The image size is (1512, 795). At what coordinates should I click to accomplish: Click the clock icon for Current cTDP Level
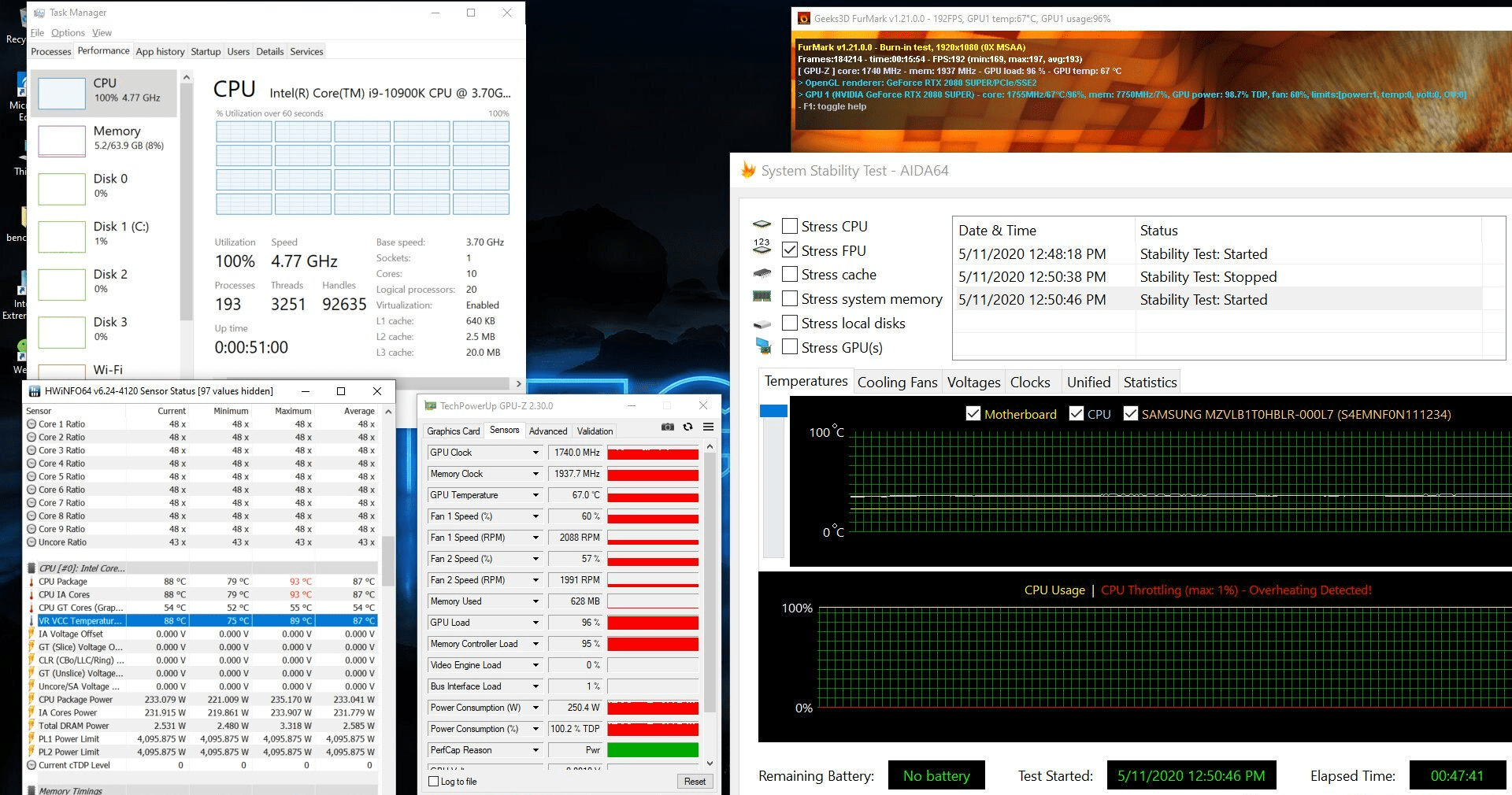pos(31,765)
